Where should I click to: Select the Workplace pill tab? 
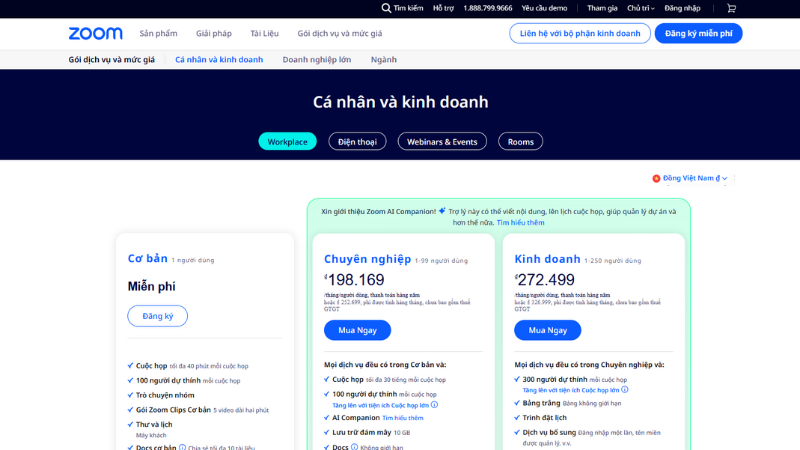[287, 141]
